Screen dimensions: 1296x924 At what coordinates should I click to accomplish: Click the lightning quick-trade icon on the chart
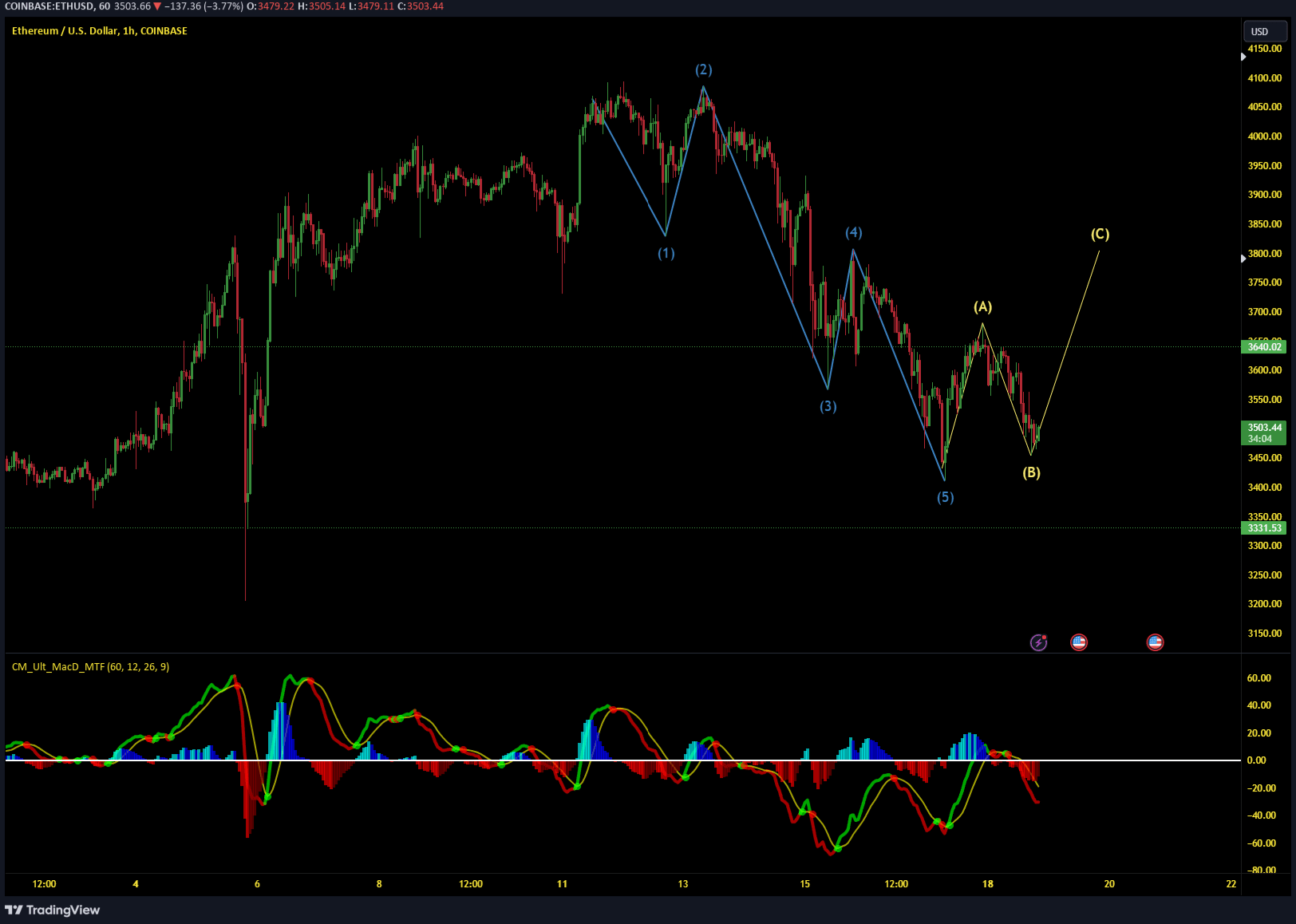tap(1038, 642)
